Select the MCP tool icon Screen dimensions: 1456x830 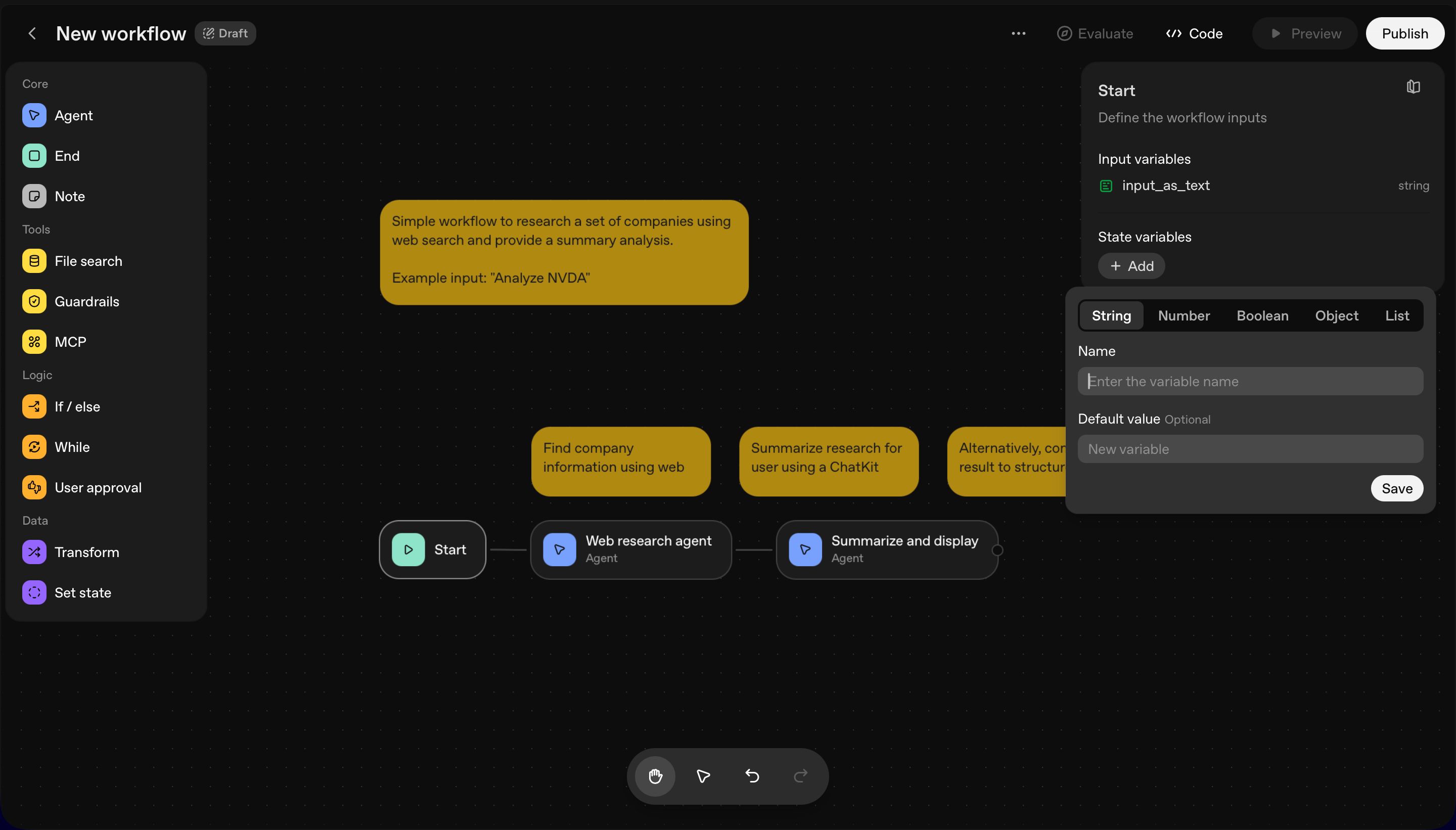(x=34, y=342)
